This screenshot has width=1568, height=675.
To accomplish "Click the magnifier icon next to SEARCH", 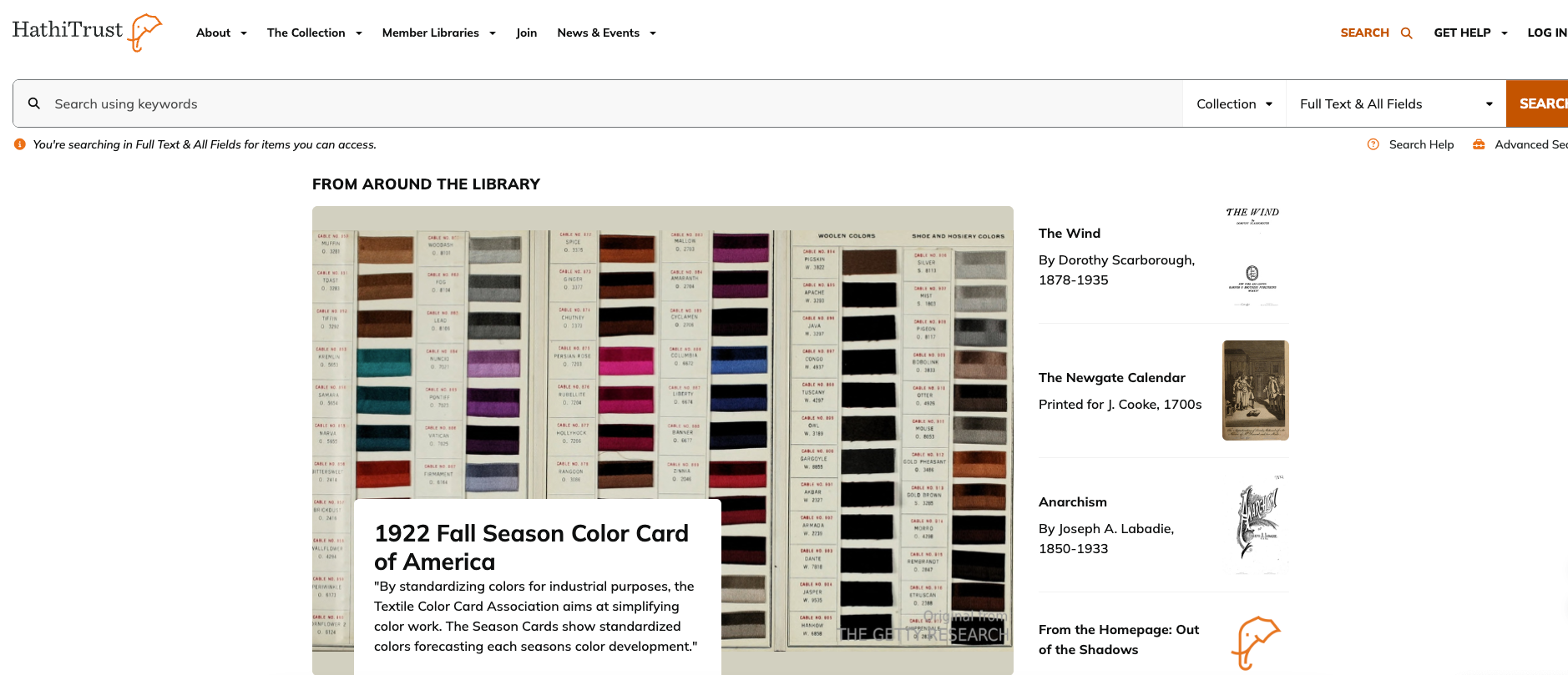I will click(x=1406, y=33).
